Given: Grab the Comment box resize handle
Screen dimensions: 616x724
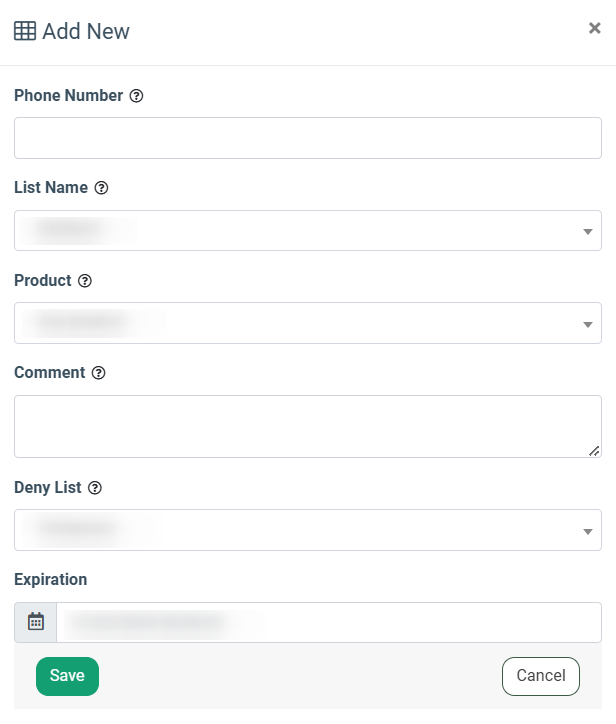Looking at the screenshot, I should tap(594, 451).
